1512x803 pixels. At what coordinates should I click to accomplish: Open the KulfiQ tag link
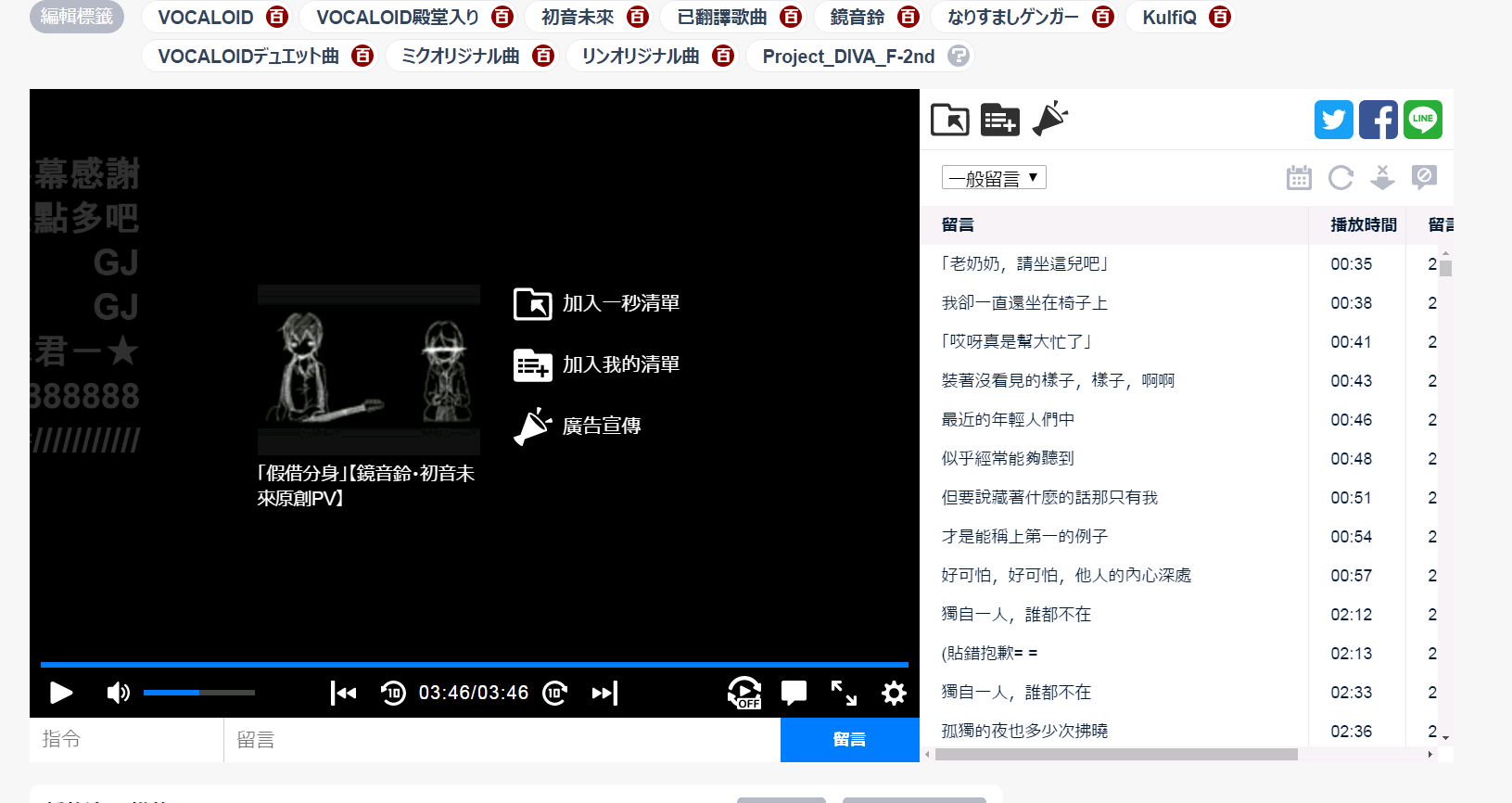(x=1169, y=18)
